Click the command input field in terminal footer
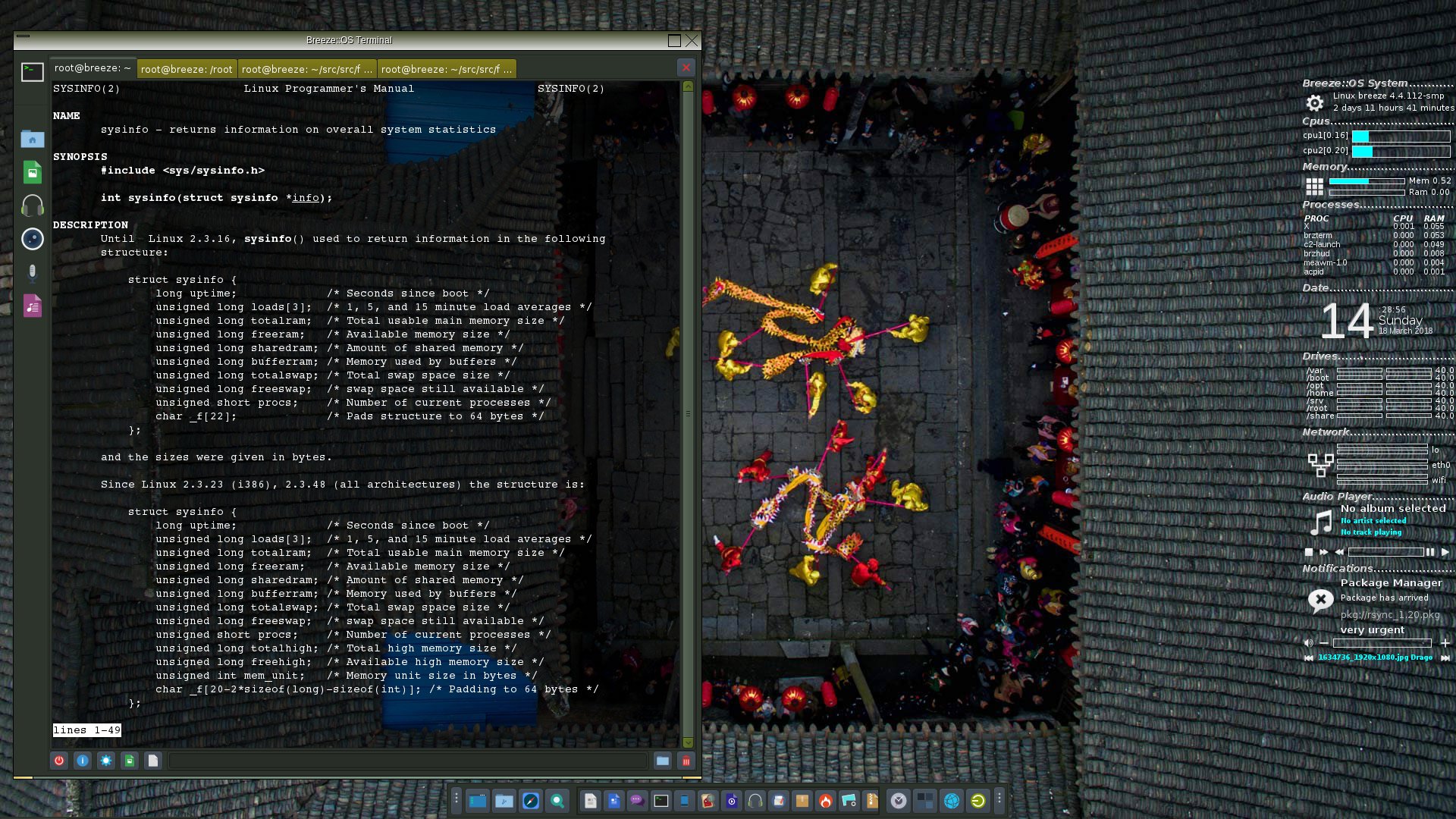The height and width of the screenshot is (819, 1456). click(x=408, y=761)
